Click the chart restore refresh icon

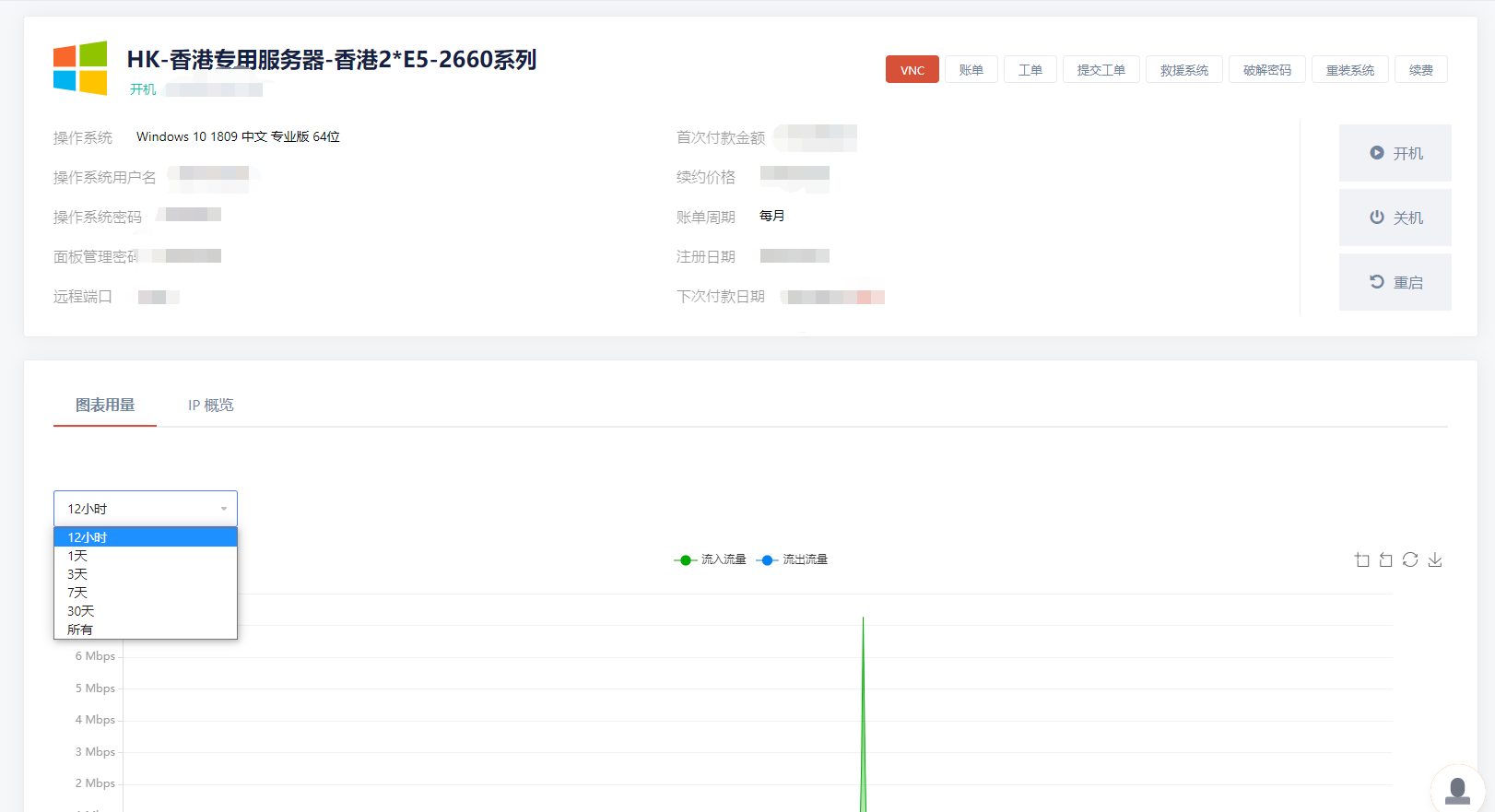(1410, 559)
